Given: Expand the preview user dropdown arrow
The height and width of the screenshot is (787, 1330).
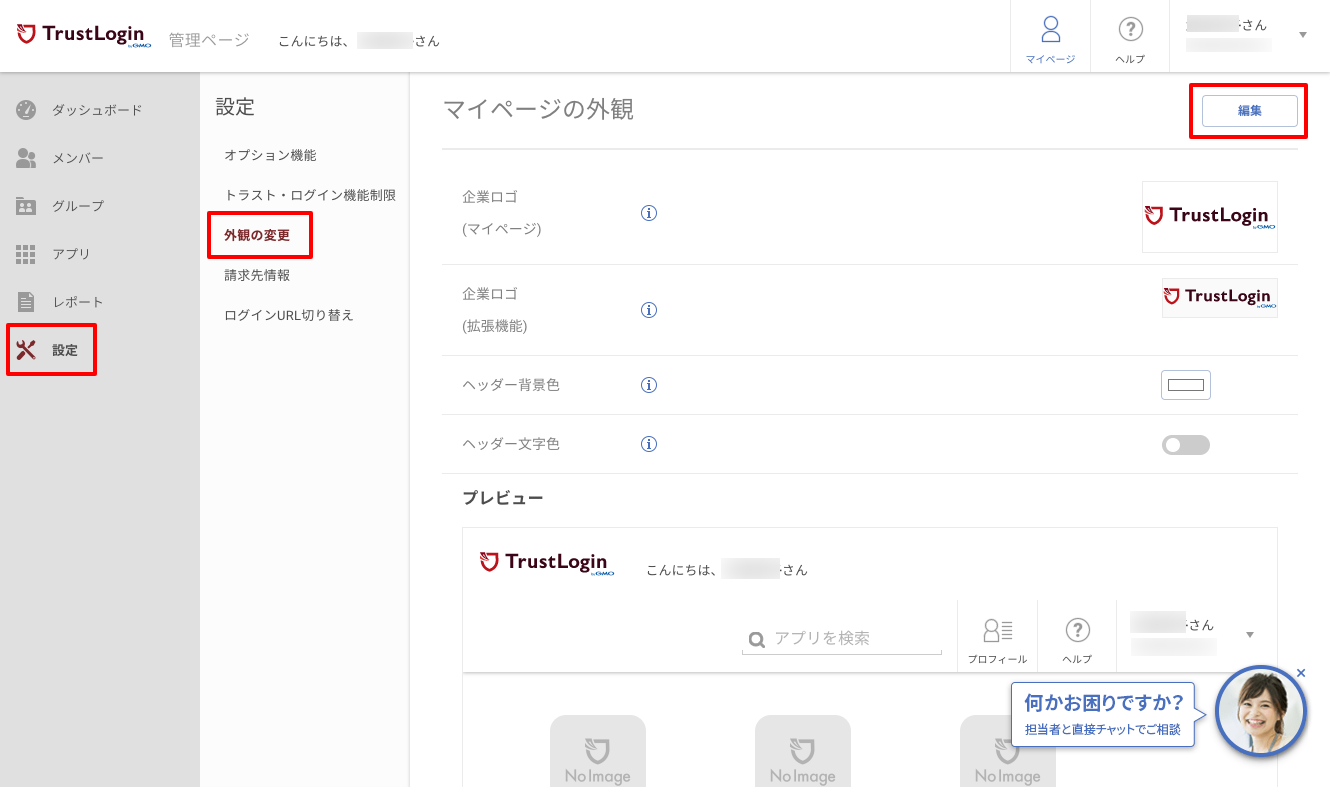Looking at the screenshot, I should (1250, 635).
